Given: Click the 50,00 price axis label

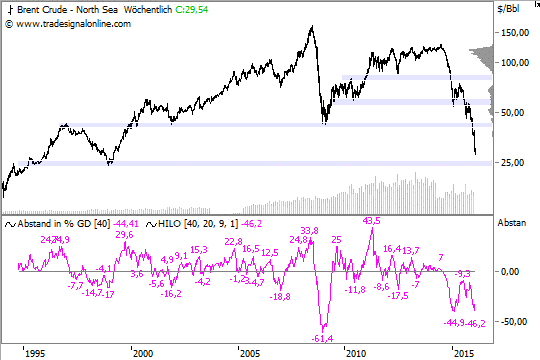Looking at the screenshot, I should click(x=512, y=113).
